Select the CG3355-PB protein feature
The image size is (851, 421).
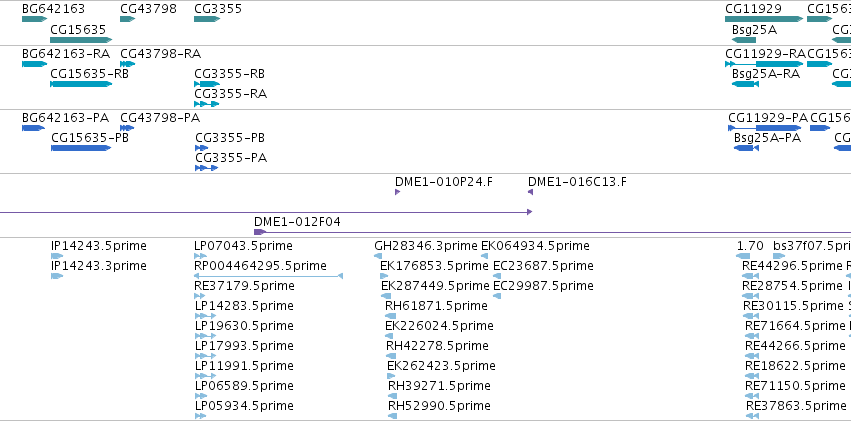pos(201,148)
